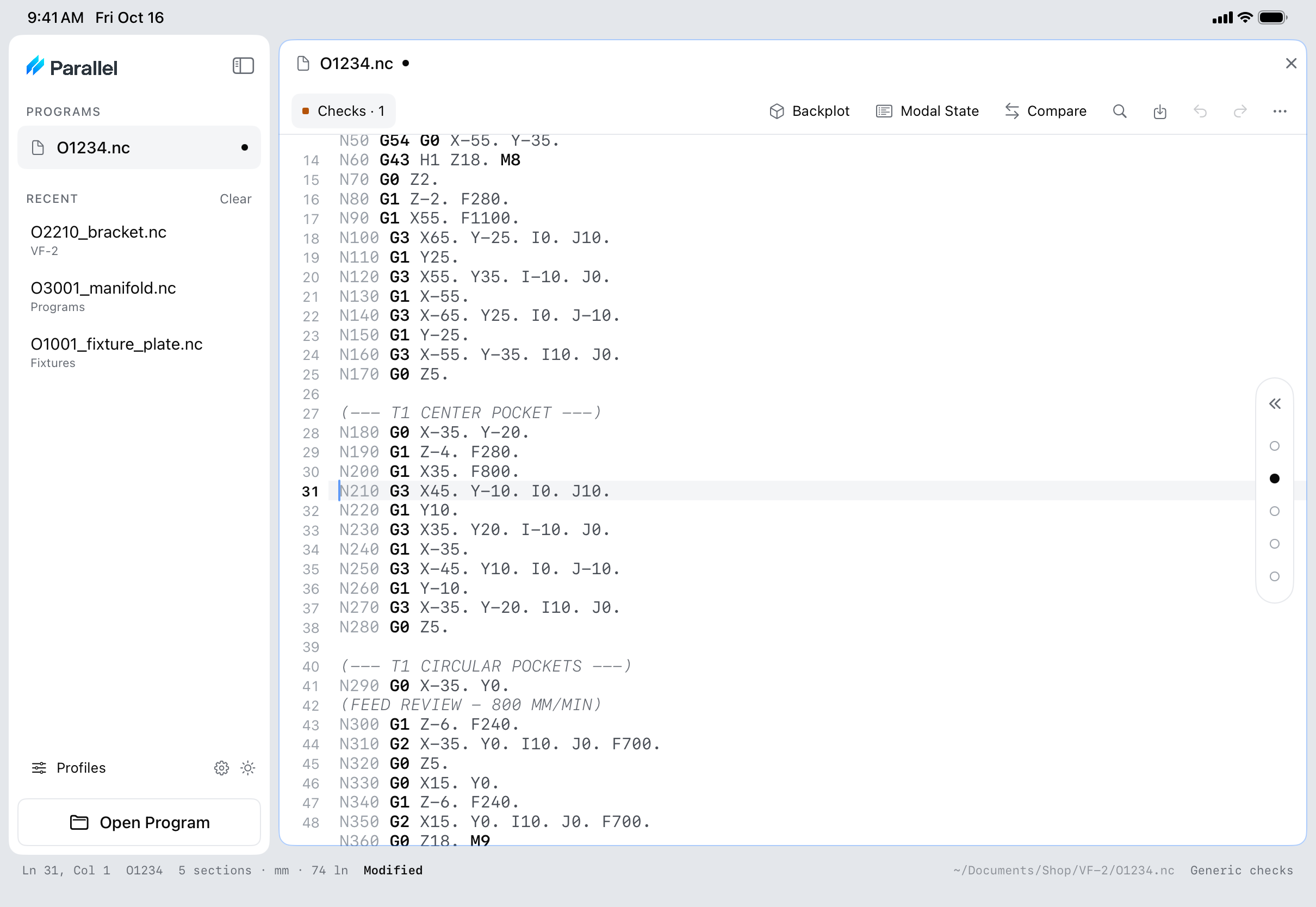Open the more options ellipsis menu
This screenshot has height=907, width=1316.
1280,111
